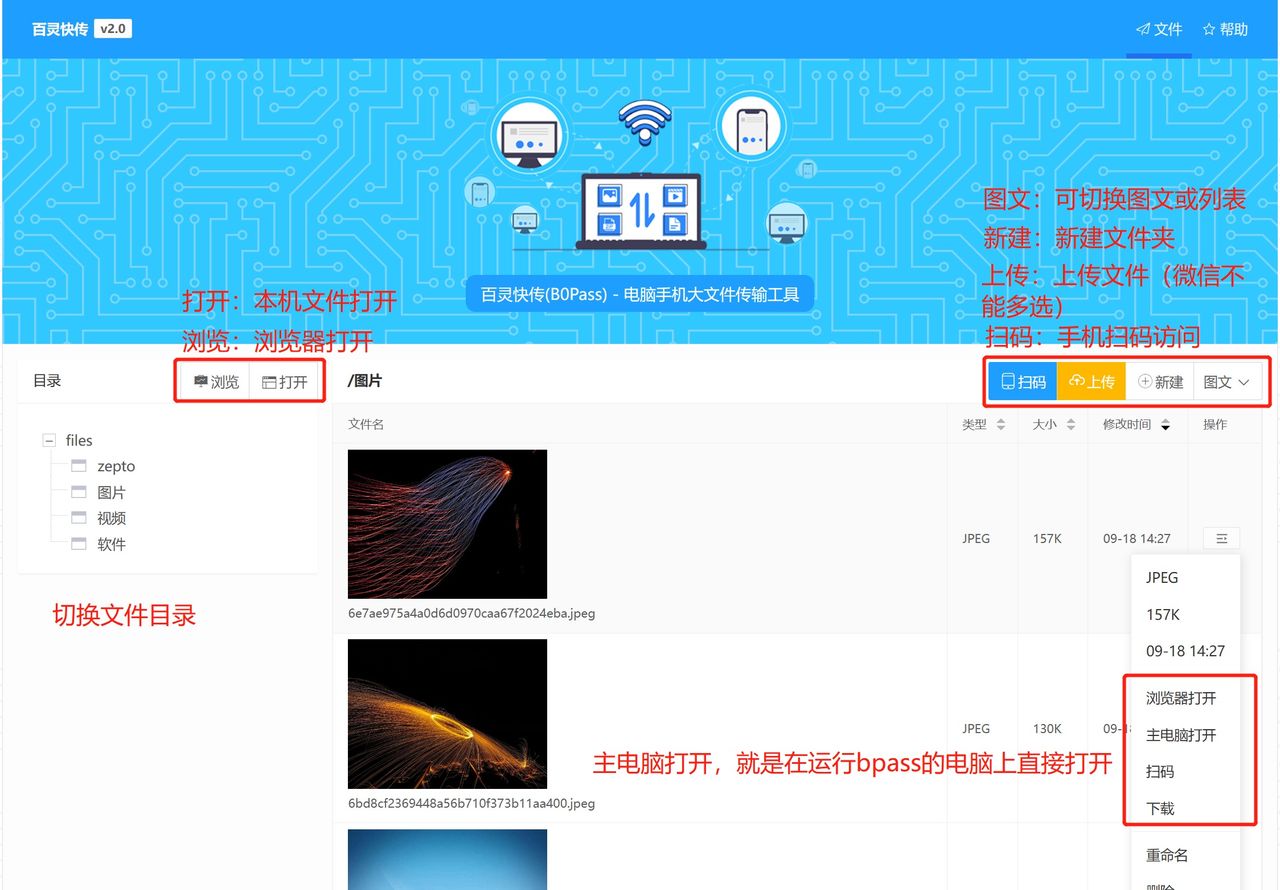
Task: Click the 浏览 browser-open button in directory panel
Action: (x=216, y=382)
